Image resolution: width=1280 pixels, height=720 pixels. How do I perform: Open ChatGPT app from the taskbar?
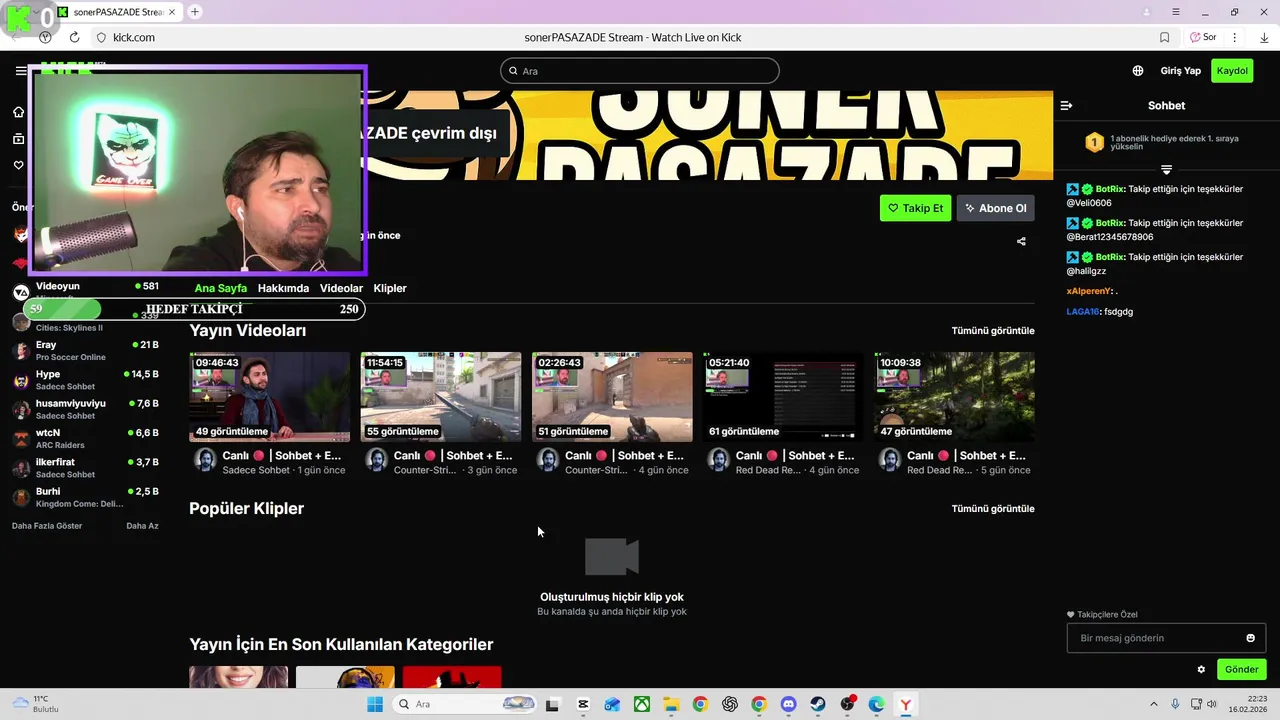coord(729,704)
